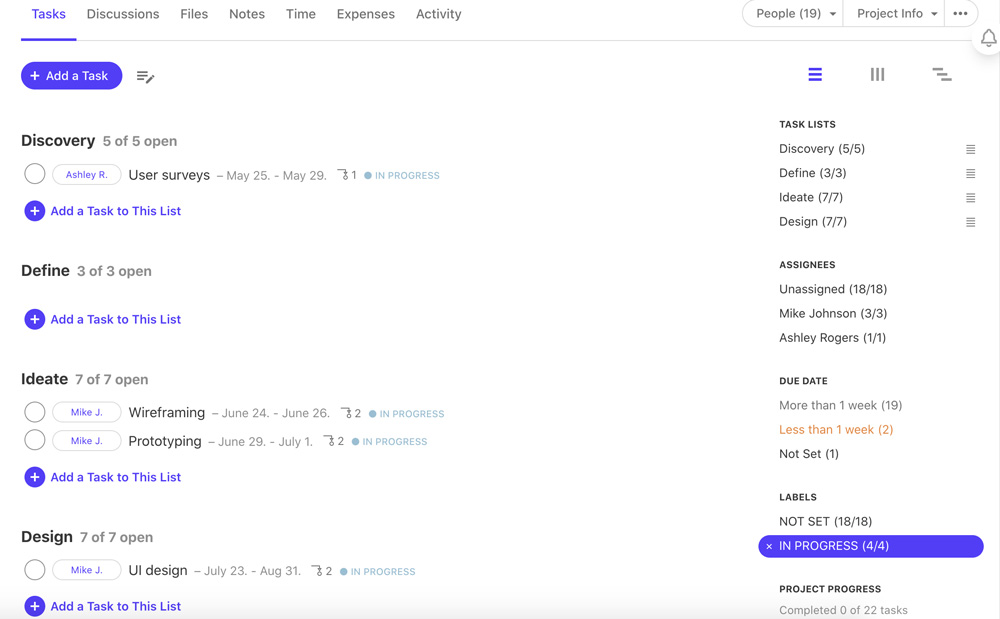Open notifications via the bell icon

(x=988, y=38)
